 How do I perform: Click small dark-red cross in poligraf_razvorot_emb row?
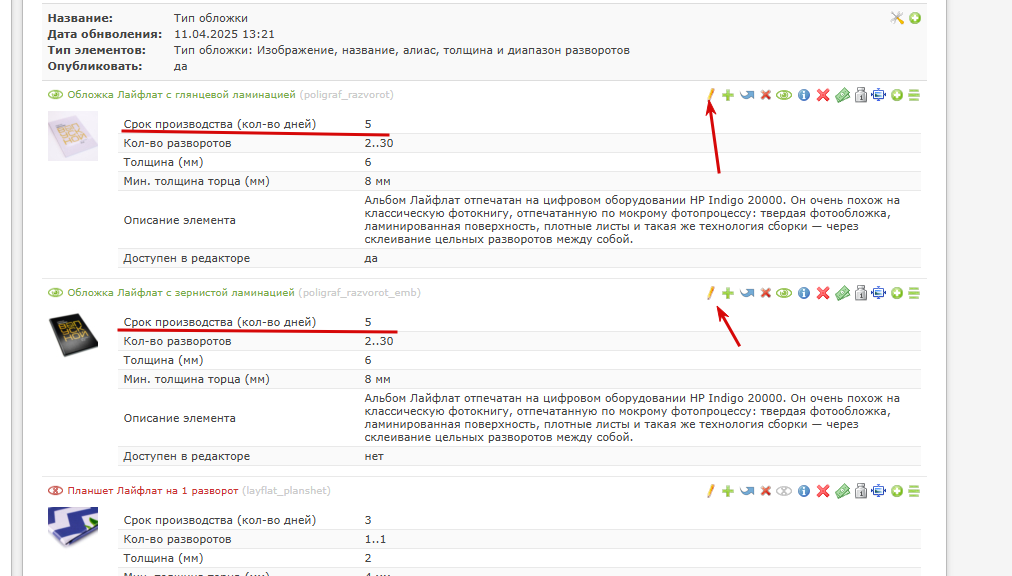click(x=765, y=293)
